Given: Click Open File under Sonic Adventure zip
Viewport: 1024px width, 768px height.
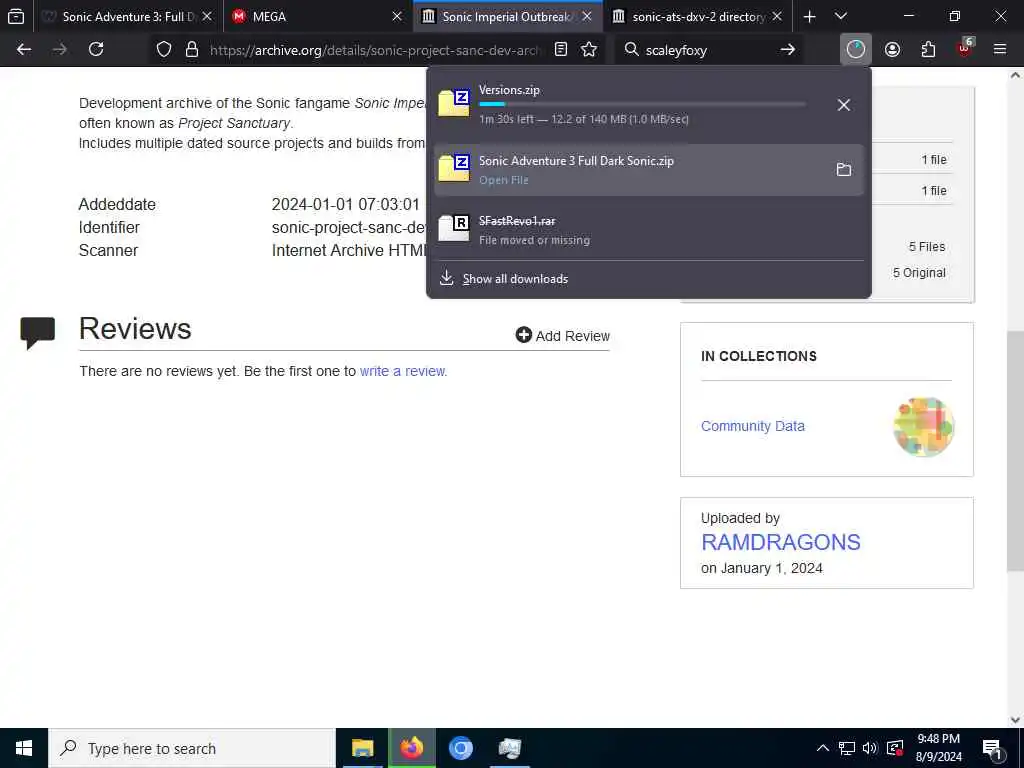Looking at the screenshot, I should (x=504, y=180).
